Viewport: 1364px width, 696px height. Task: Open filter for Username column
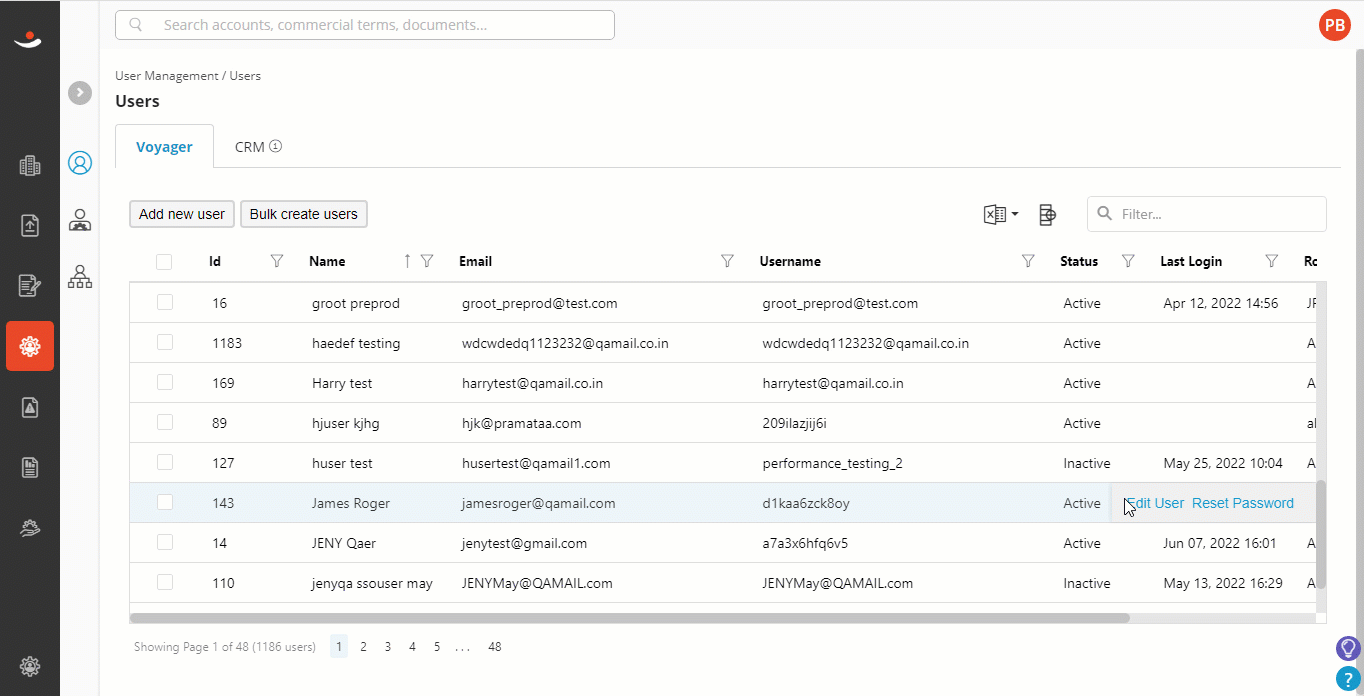pyautogui.click(x=1028, y=261)
